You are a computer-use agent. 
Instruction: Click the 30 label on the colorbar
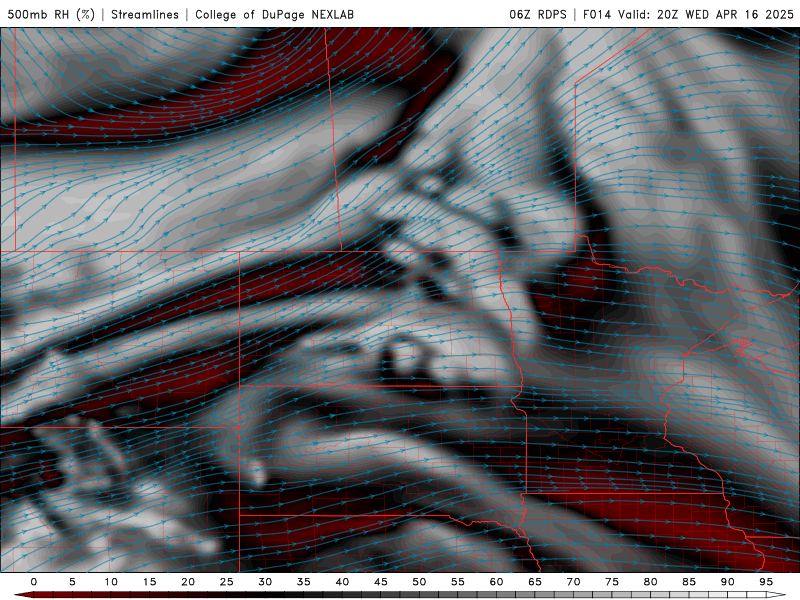click(265, 582)
